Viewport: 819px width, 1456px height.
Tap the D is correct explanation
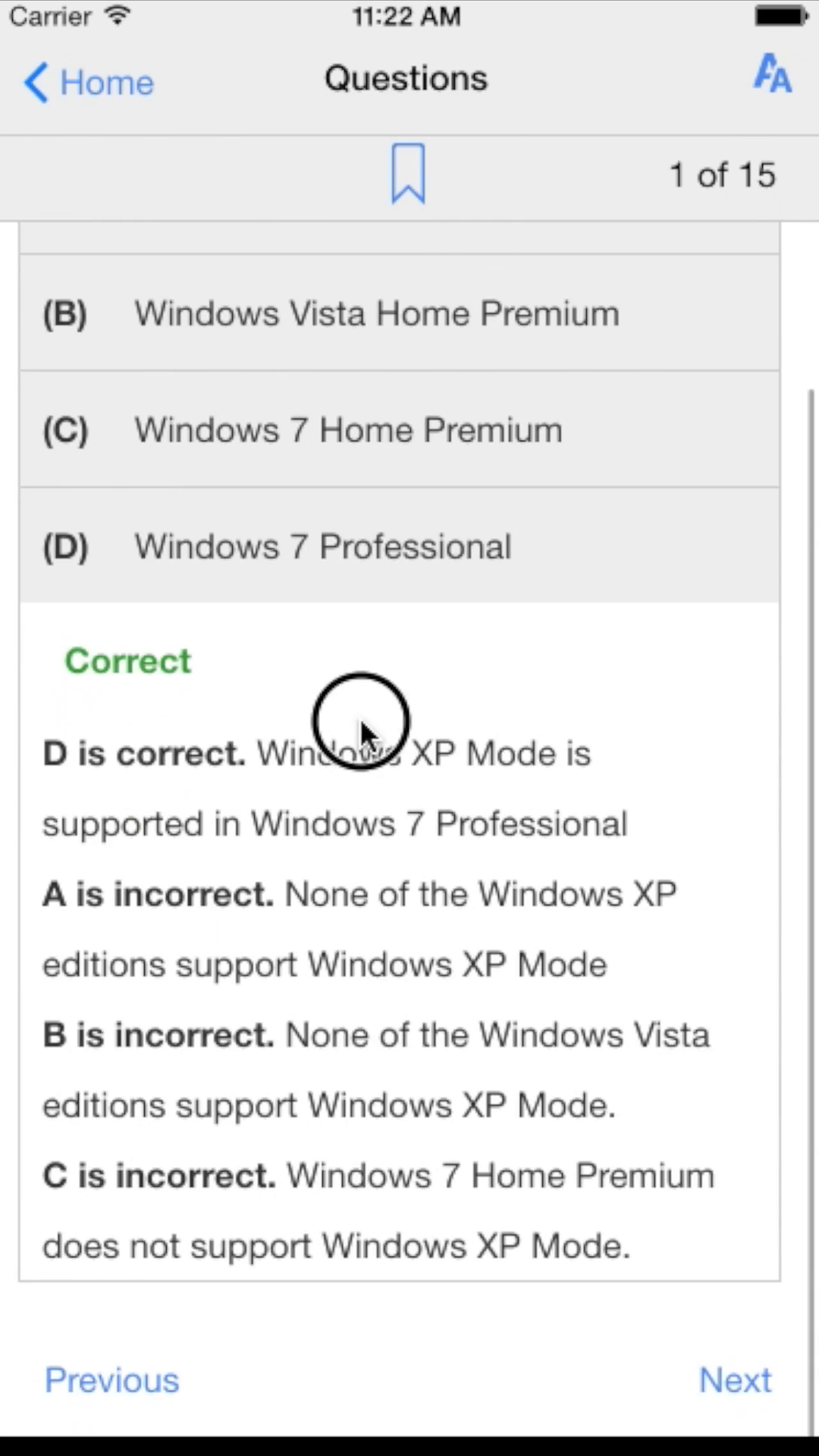(335, 788)
